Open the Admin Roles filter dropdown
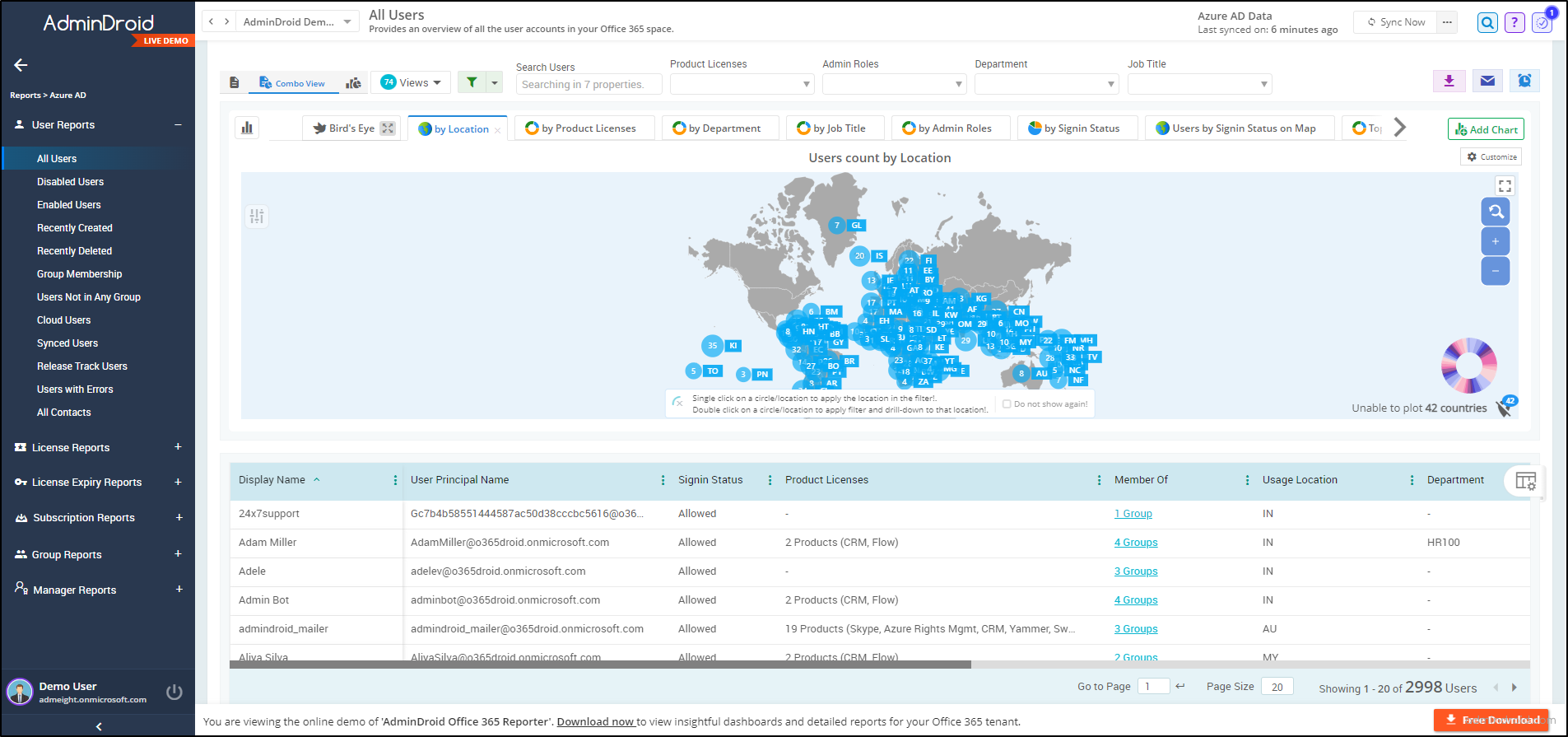 [894, 84]
